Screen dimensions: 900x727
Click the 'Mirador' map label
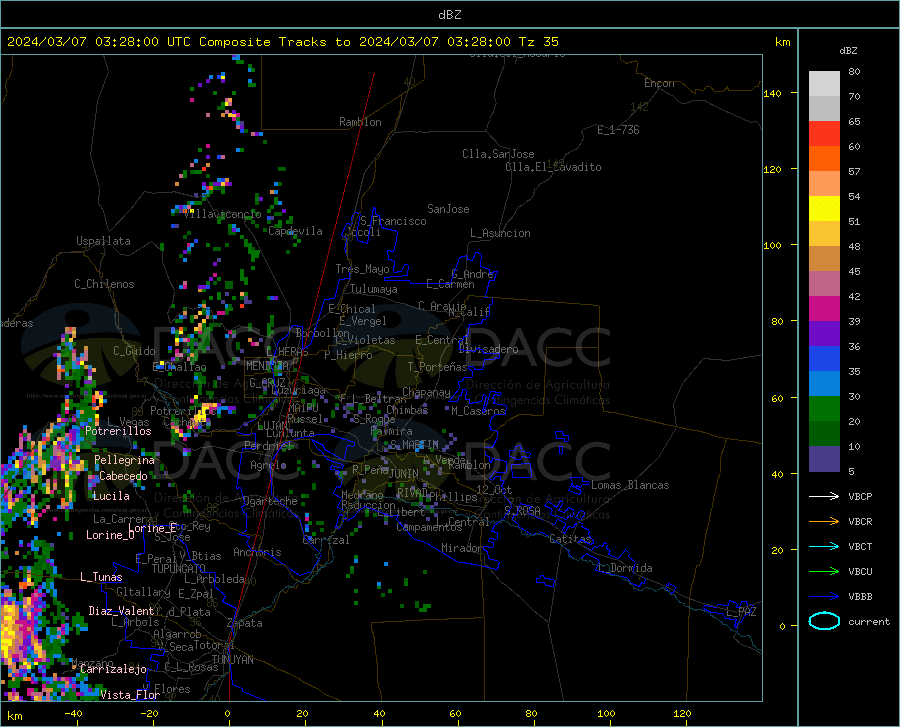pos(461,548)
